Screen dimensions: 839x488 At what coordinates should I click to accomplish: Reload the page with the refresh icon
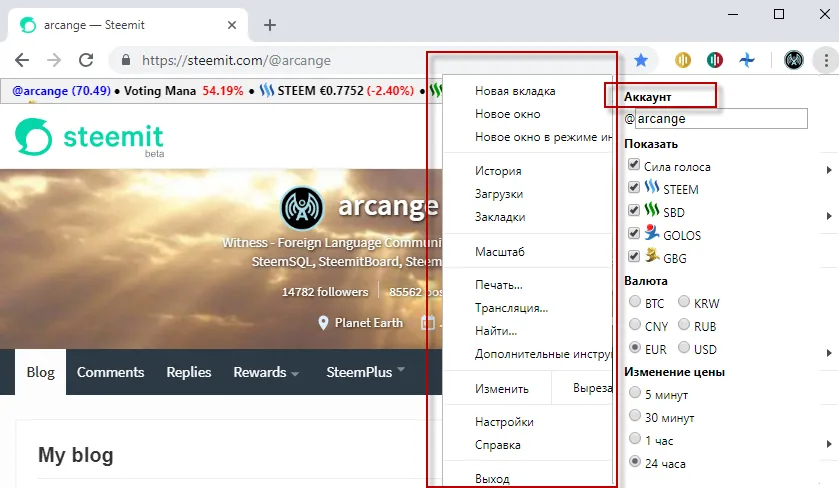(x=86, y=60)
